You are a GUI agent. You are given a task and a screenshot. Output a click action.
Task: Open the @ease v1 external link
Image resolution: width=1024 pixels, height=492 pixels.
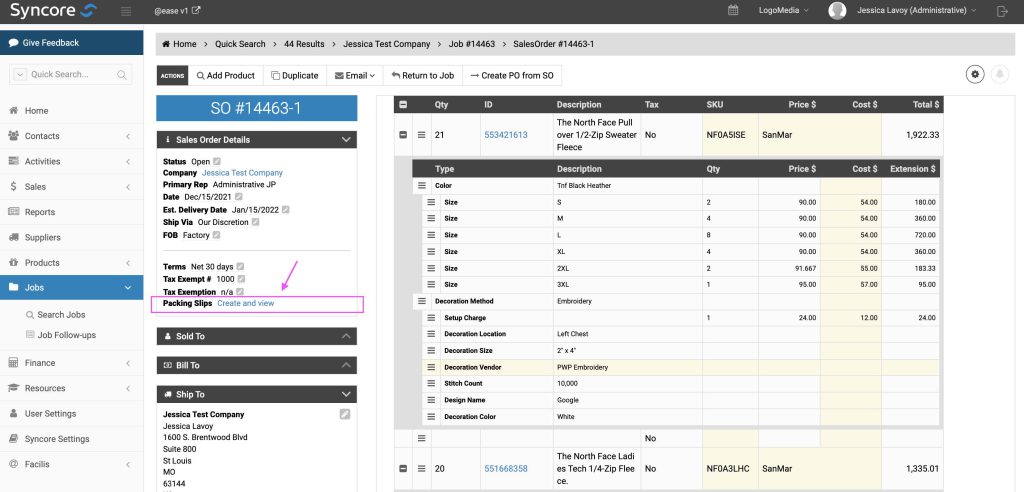click(177, 10)
